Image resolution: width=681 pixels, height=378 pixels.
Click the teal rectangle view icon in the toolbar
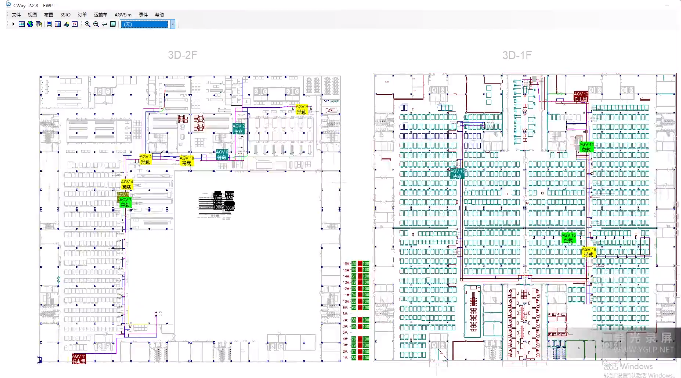pyautogui.click(x=113, y=24)
